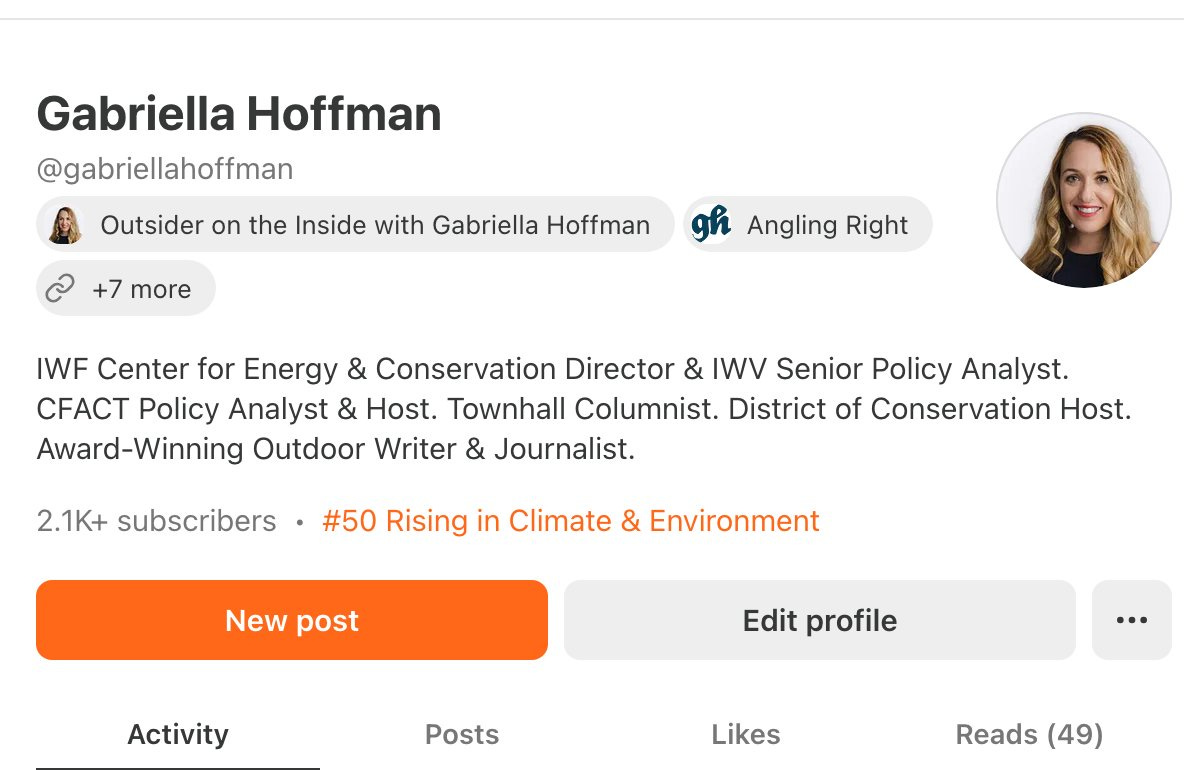Click the Gabriella Hoffman name heading
The height and width of the screenshot is (770, 1184).
click(239, 114)
